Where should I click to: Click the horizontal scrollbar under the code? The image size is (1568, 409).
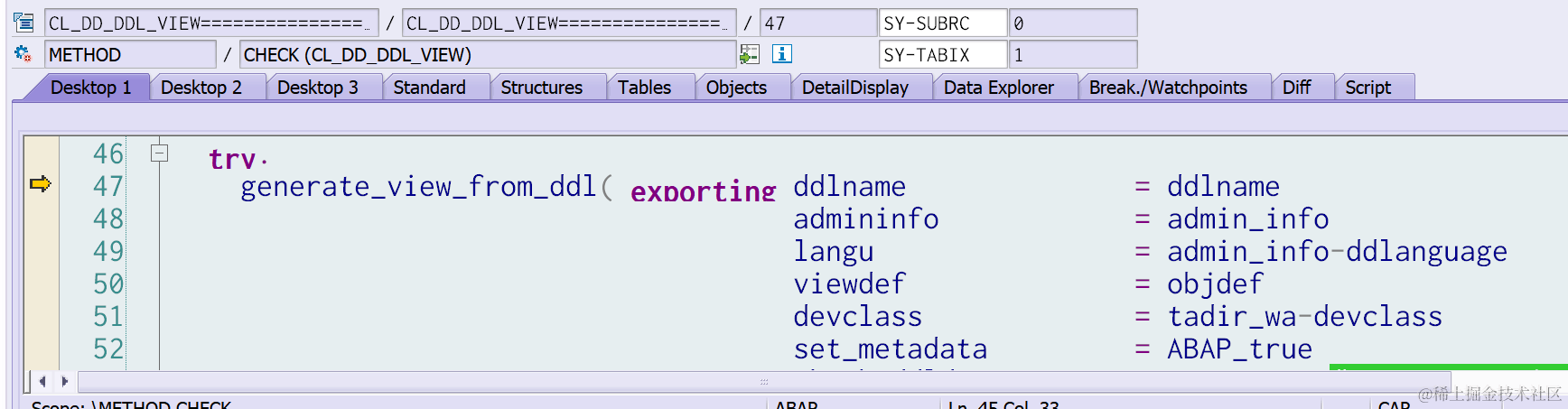[763, 382]
